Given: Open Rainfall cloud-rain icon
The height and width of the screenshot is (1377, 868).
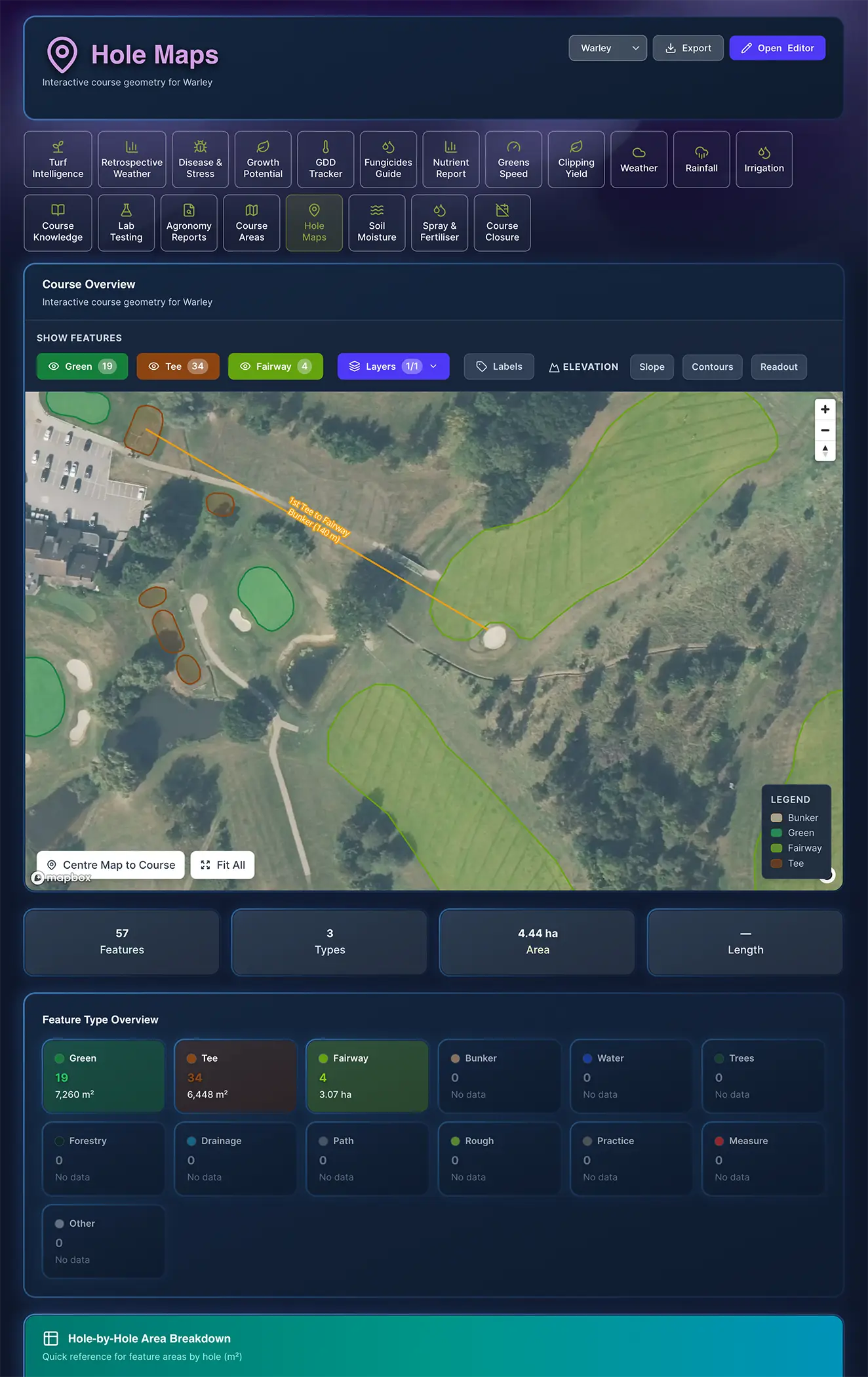Looking at the screenshot, I should tap(701, 153).
